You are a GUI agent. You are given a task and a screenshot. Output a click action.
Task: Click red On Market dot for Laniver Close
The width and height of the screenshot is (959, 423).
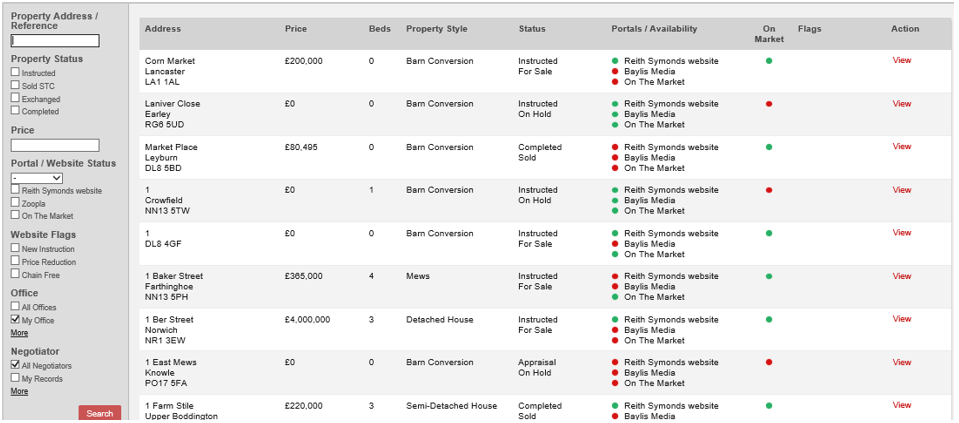click(x=769, y=104)
